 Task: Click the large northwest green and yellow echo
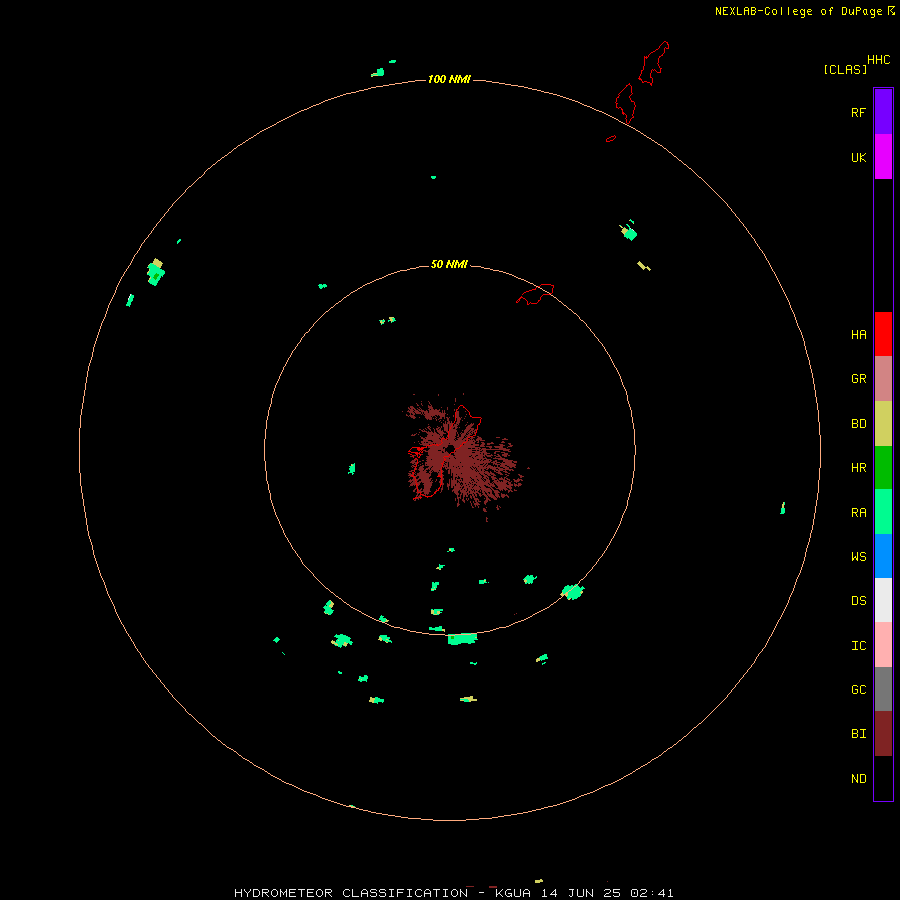point(156,272)
